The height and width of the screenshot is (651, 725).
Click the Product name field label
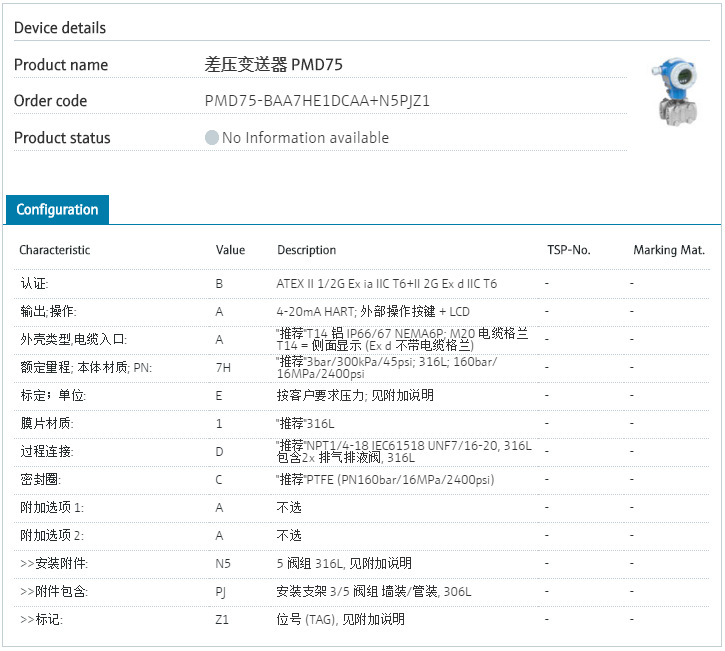(x=61, y=65)
